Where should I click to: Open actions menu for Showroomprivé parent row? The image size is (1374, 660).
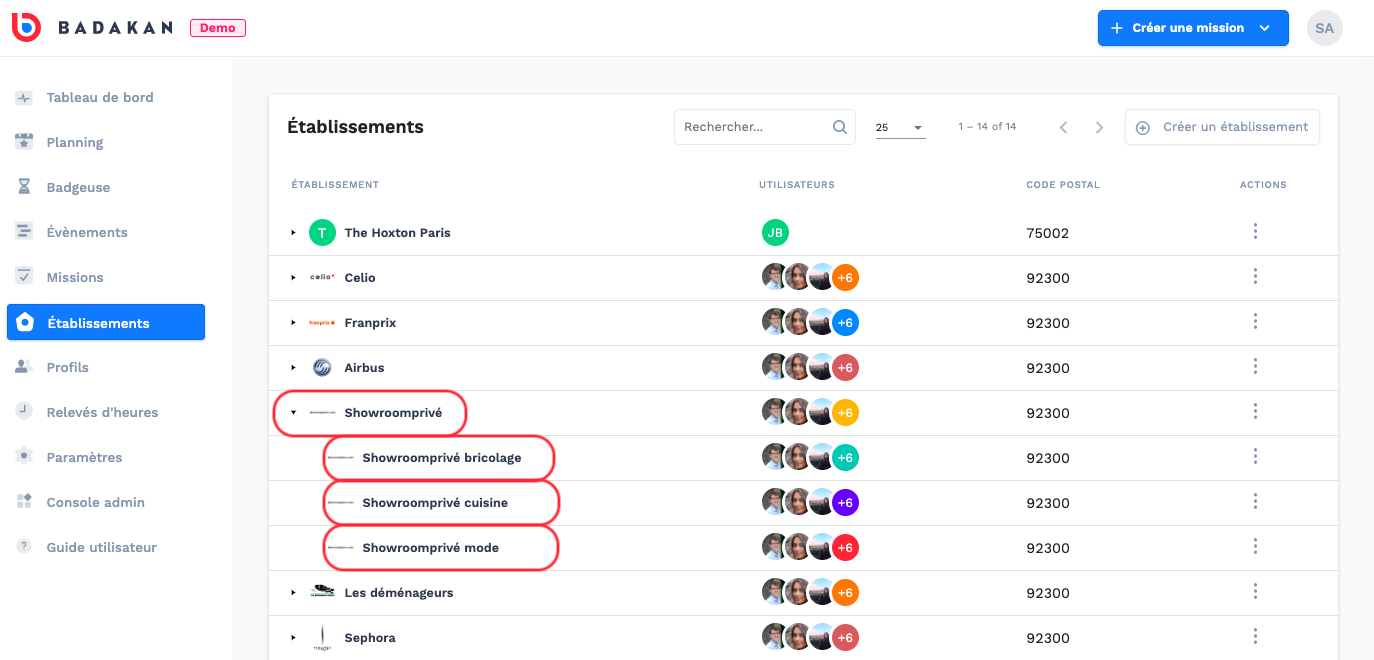tap(1255, 412)
